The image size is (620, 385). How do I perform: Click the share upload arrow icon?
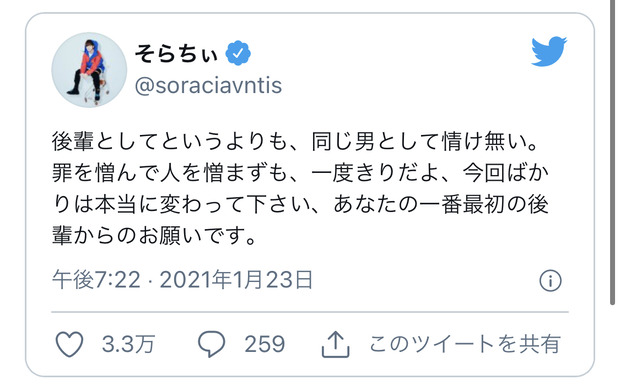pos(335,344)
